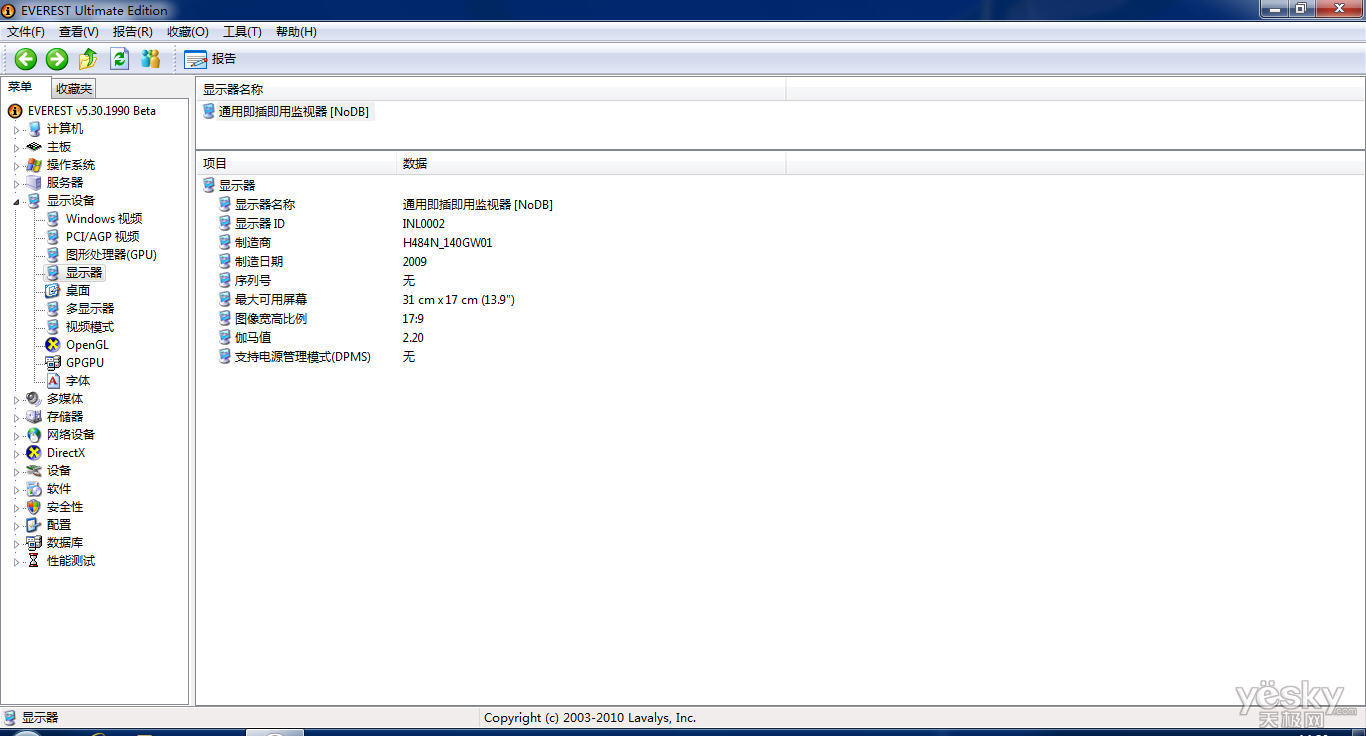Open Windows 视频 tree item
Viewport: 1366px width, 736px height.
coord(104,219)
